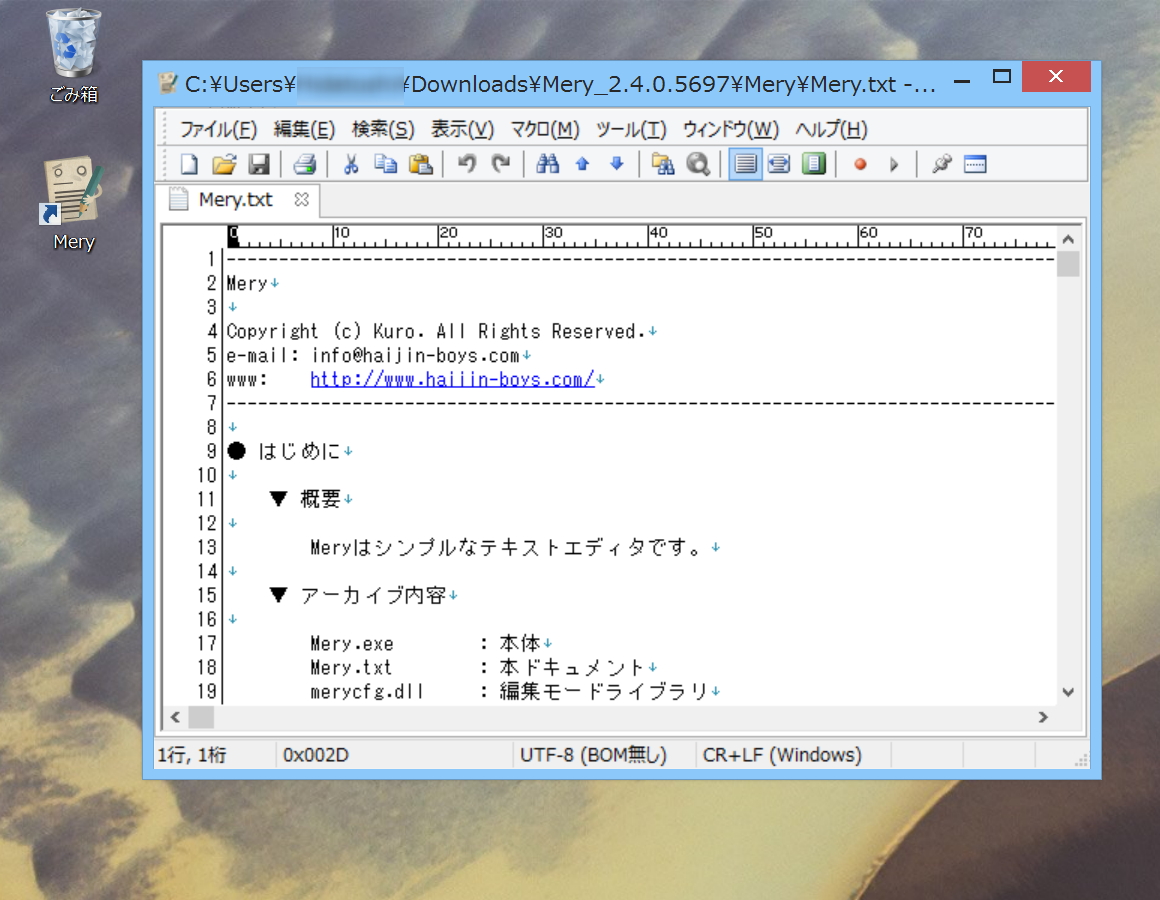Paste clipboard contents from the toolbar

coord(421,163)
